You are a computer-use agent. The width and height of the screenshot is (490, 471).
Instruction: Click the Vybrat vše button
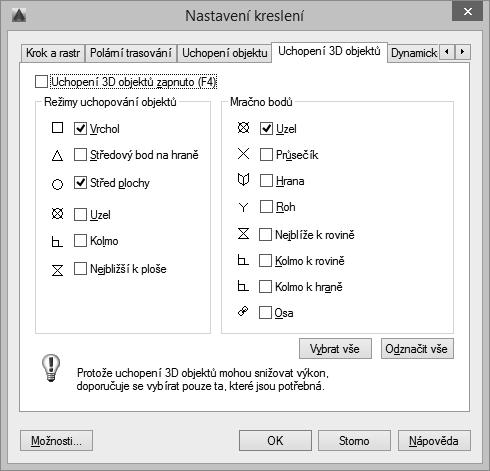(335, 349)
